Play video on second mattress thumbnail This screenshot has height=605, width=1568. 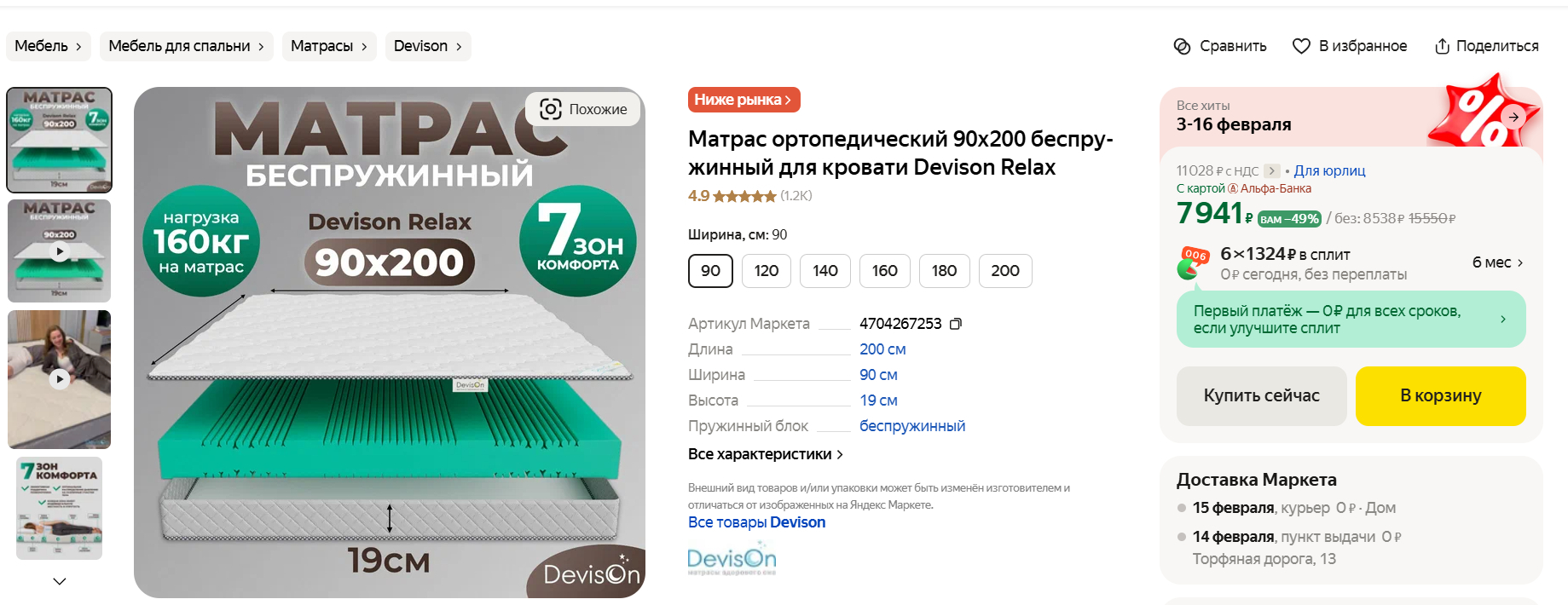59,251
